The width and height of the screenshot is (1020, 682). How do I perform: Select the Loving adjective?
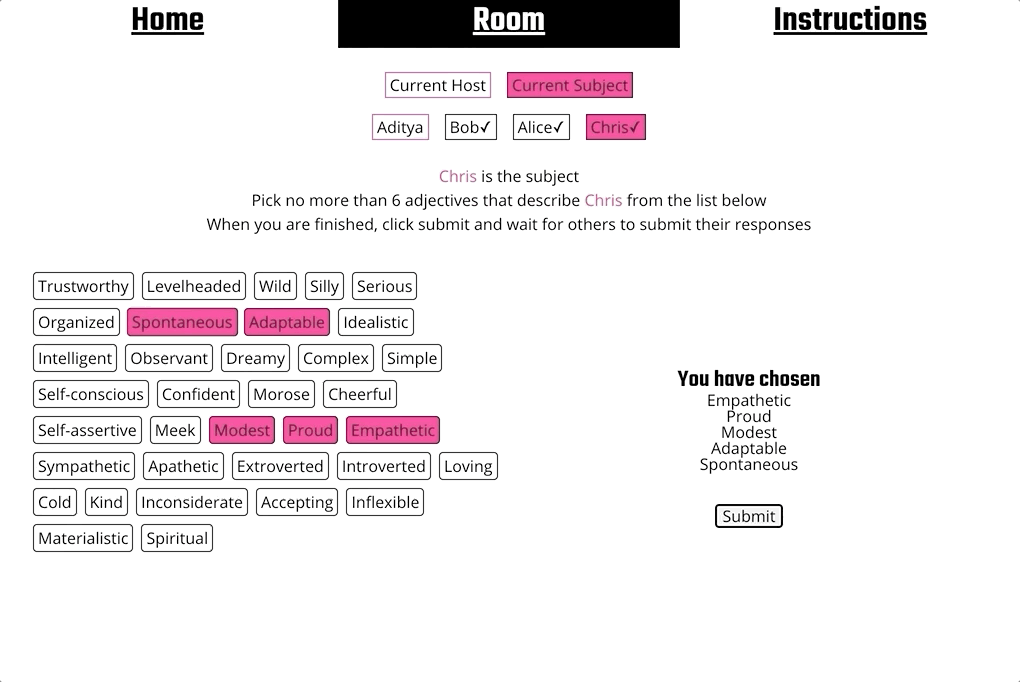468,466
